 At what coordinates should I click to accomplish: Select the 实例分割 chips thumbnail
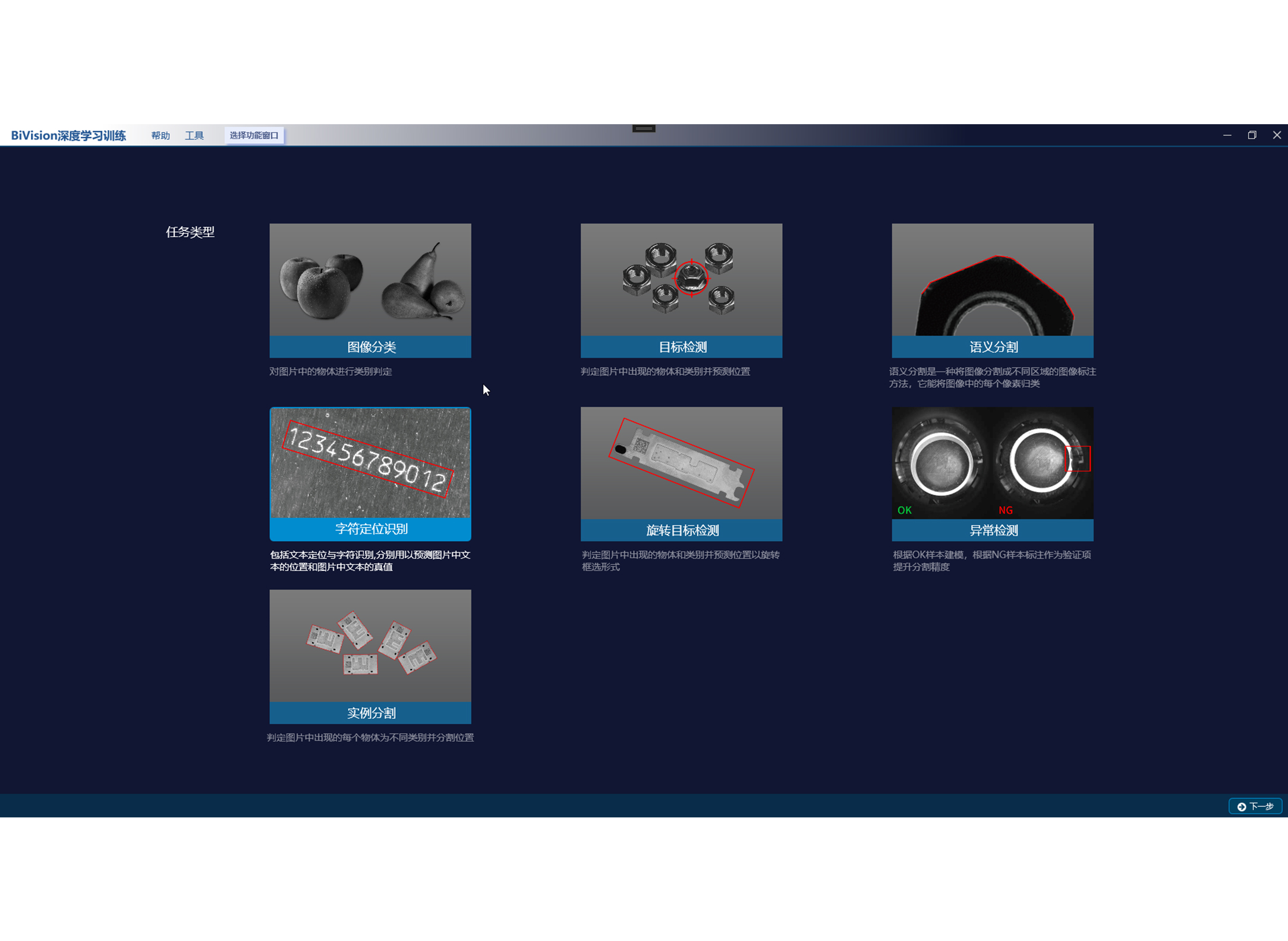[370, 646]
